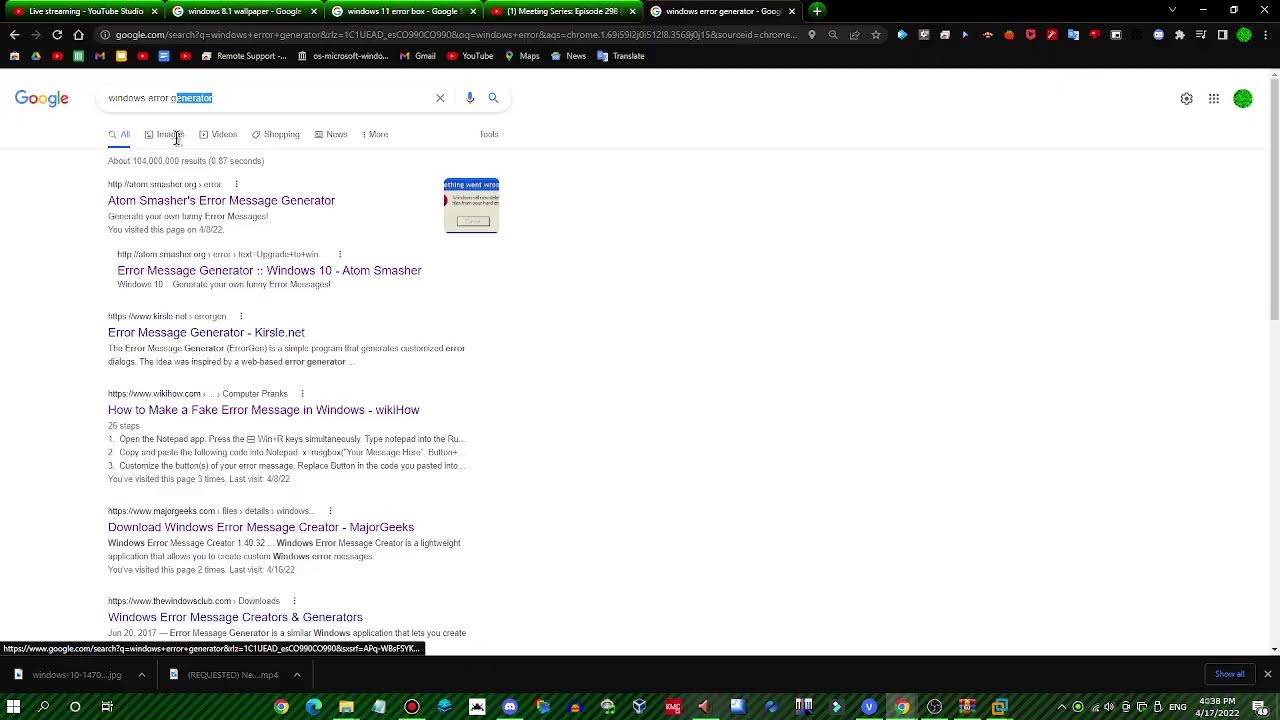Open Microsoft Edge from the taskbar
Viewport: 1280px width, 720px height.
pyautogui.click(x=314, y=707)
